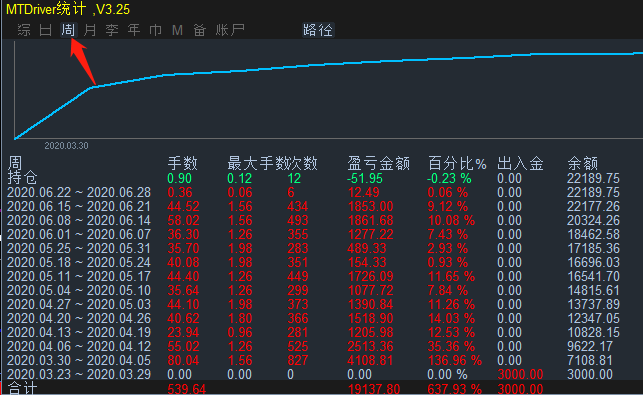Screen dimensions: 643x395
Task: Select the week 2020.04.13 ~ 2020.04.19 row
Action: [x=313, y=332]
